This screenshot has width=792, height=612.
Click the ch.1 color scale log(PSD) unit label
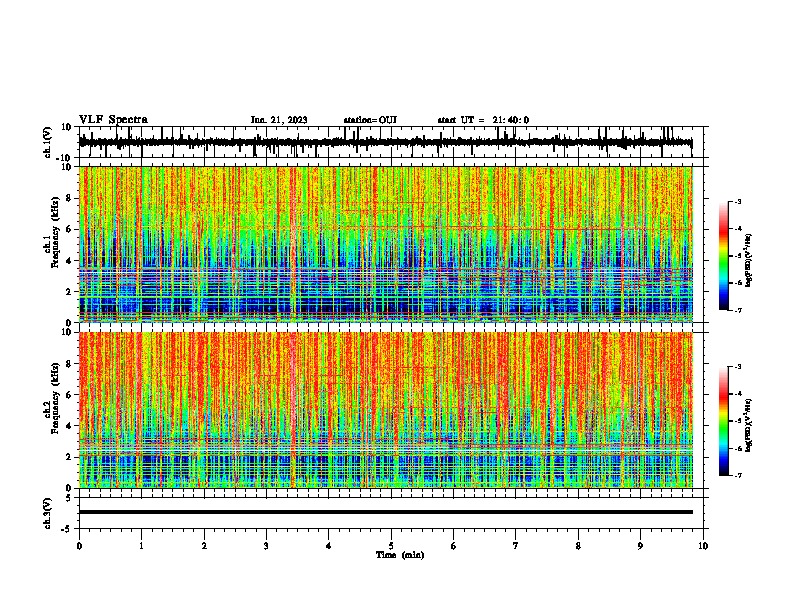(x=749, y=261)
